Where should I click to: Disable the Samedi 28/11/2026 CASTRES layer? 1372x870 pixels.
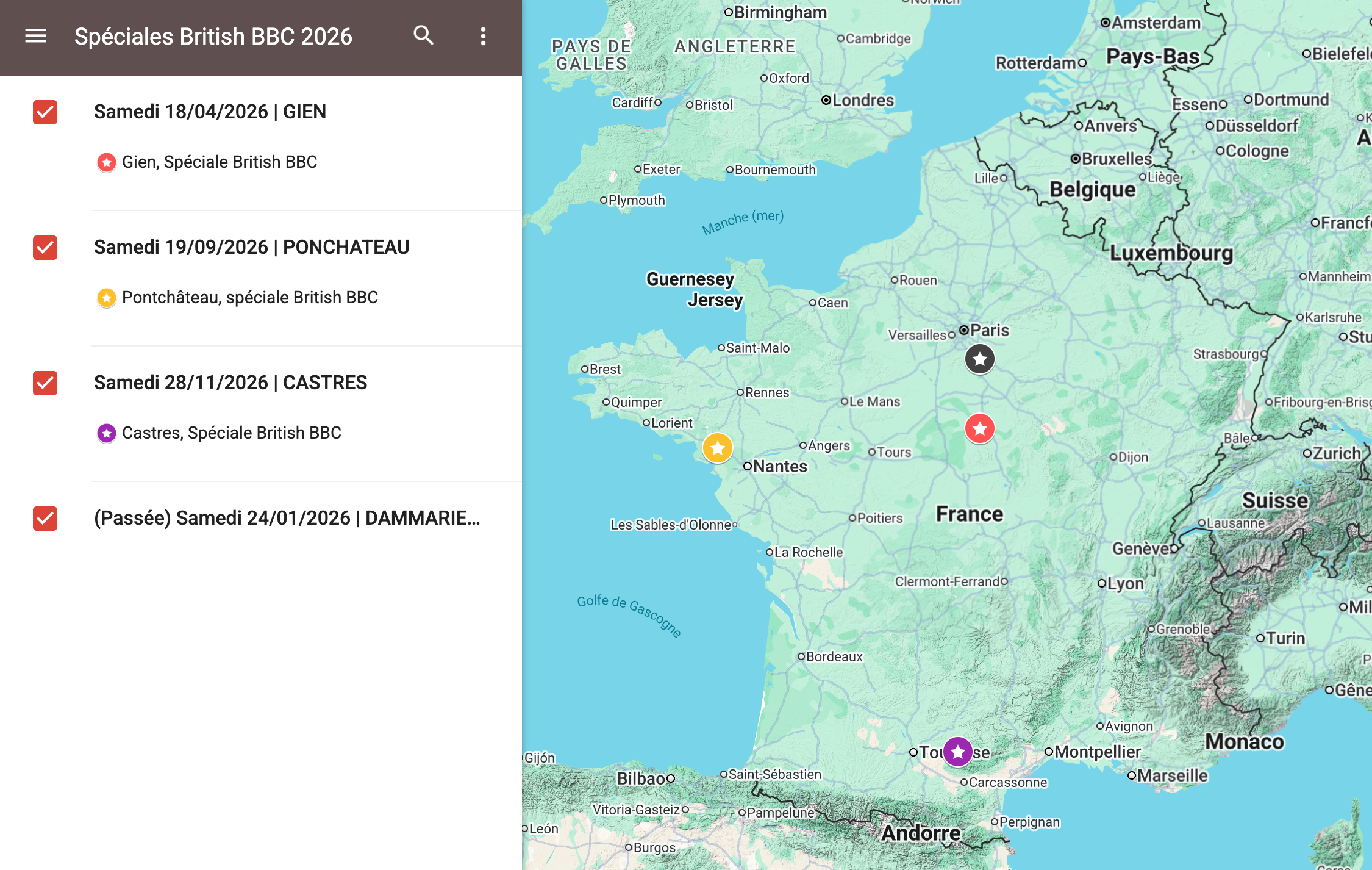click(x=45, y=383)
